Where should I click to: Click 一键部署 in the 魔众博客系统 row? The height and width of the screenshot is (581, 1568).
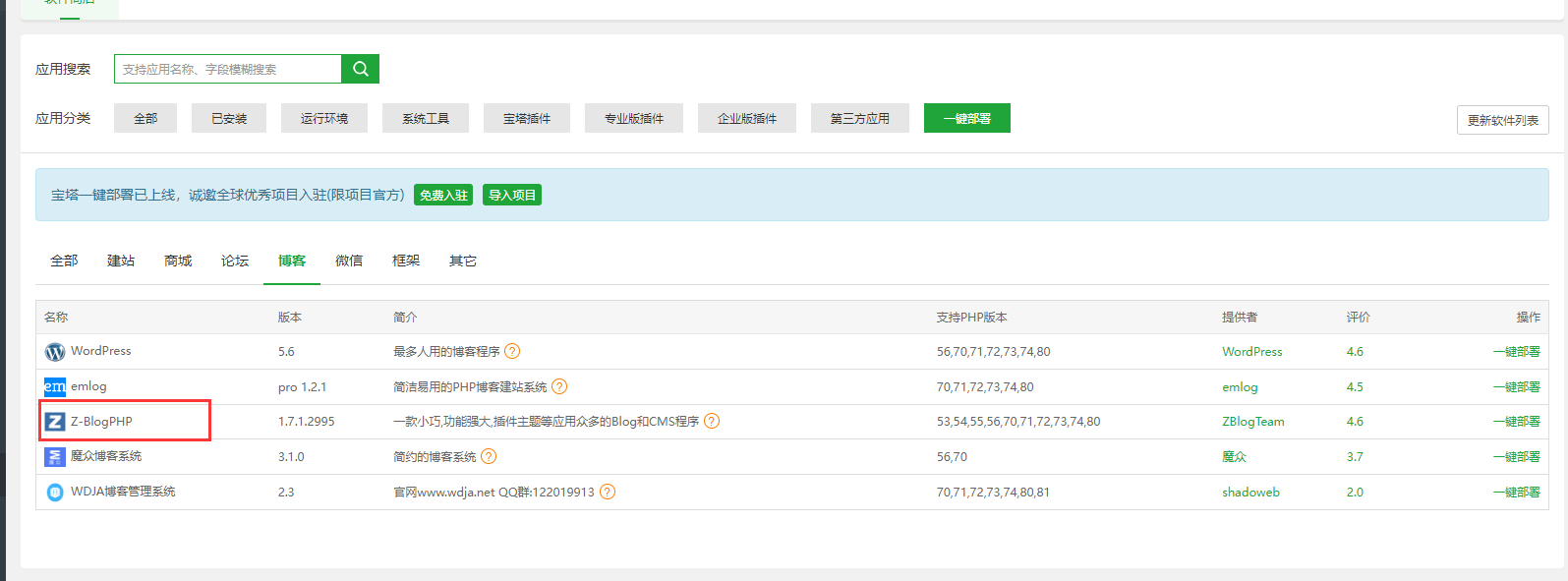(1517, 456)
